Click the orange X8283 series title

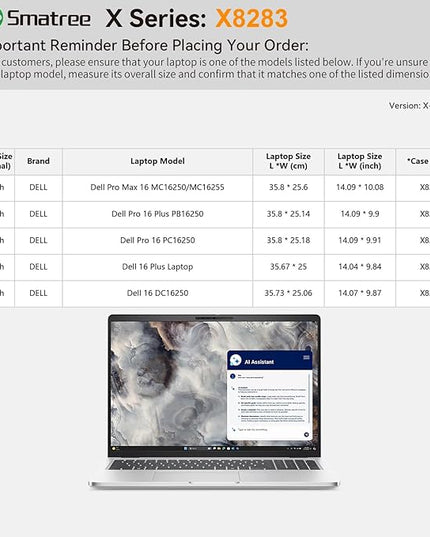pyautogui.click(x=252, y=18)
